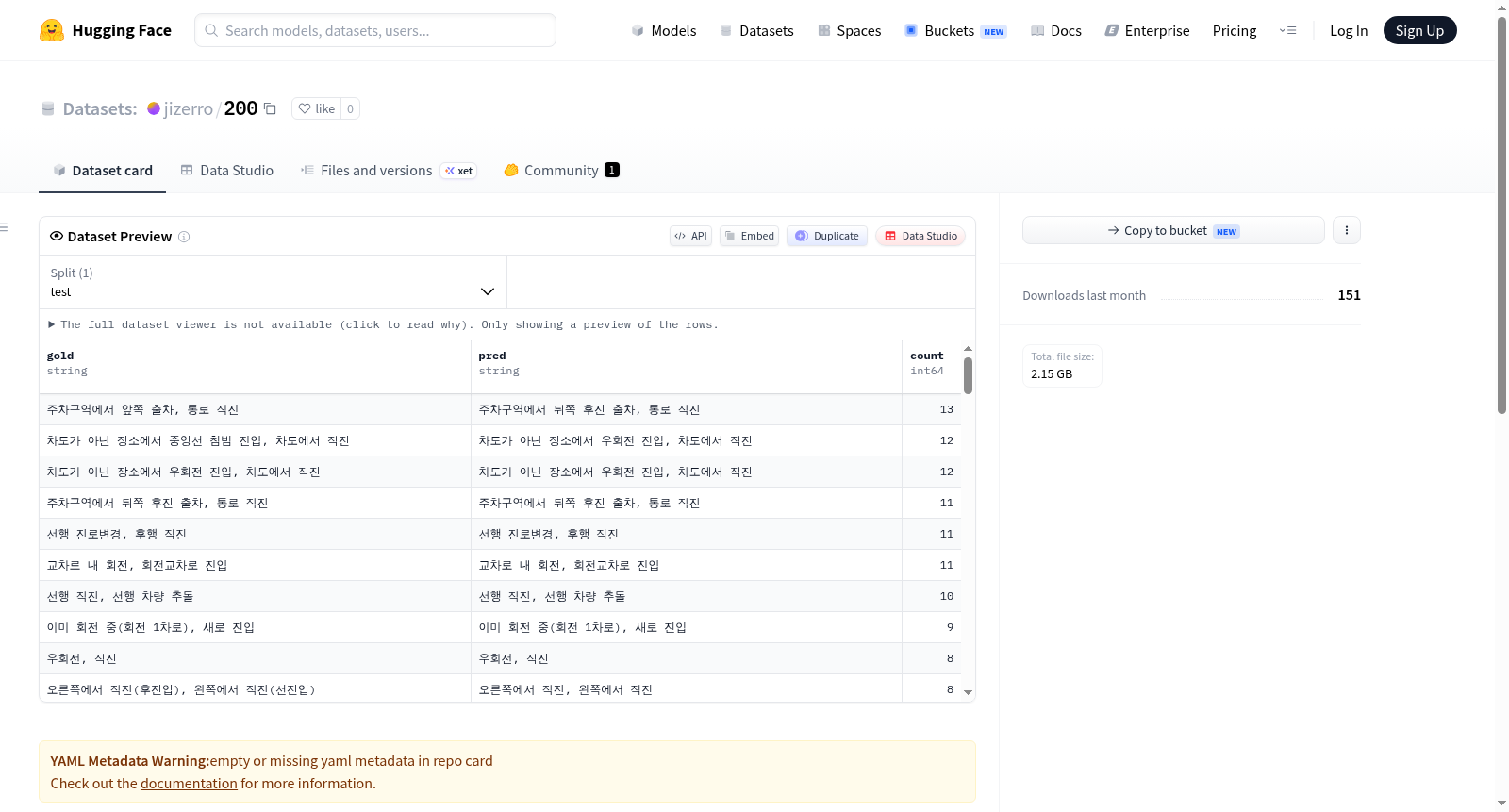This screenshot has height=812, width=1509.
Task: Open the Community tab
Action: (561, 171)
